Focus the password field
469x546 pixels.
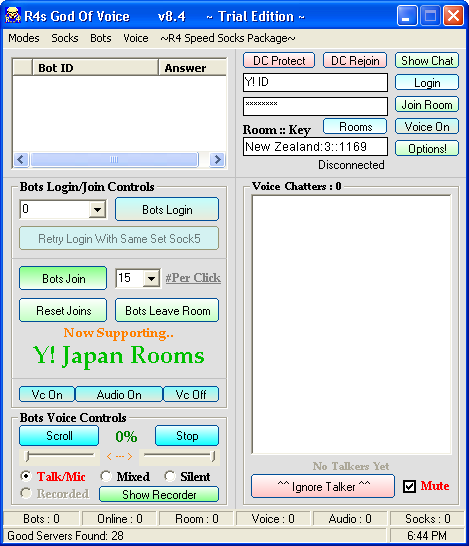point(315,106)
